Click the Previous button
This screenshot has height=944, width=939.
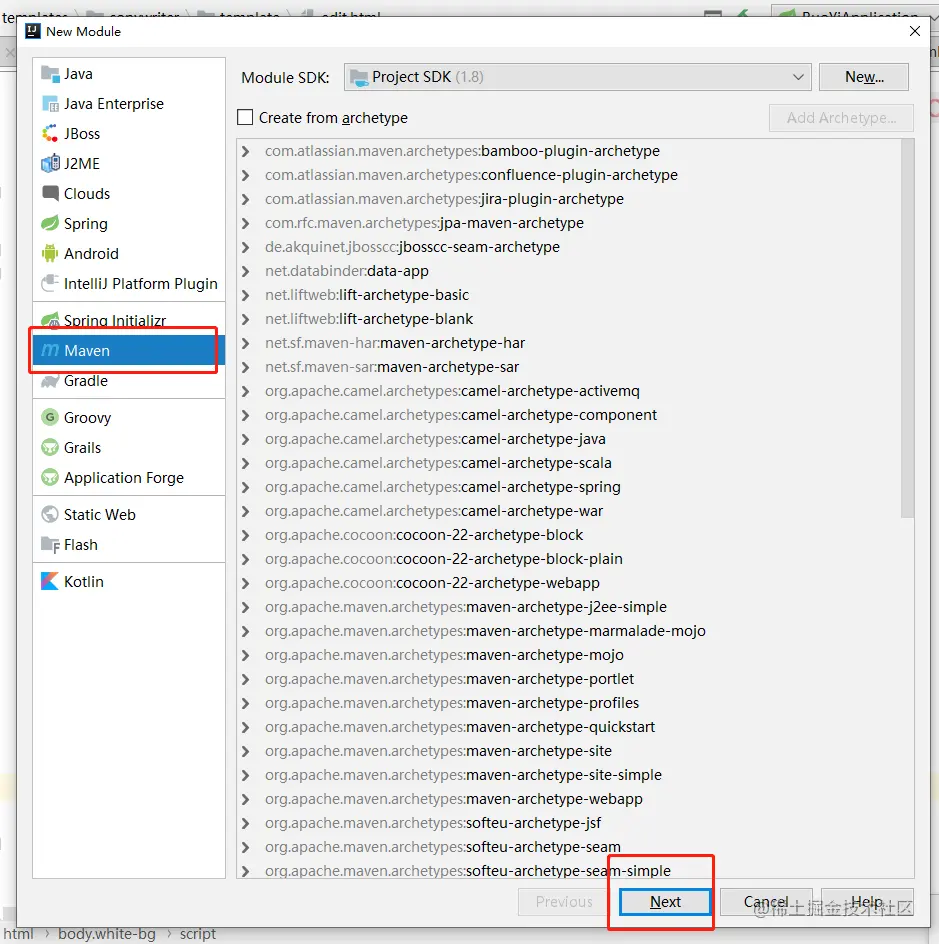(x=564, y=901)
